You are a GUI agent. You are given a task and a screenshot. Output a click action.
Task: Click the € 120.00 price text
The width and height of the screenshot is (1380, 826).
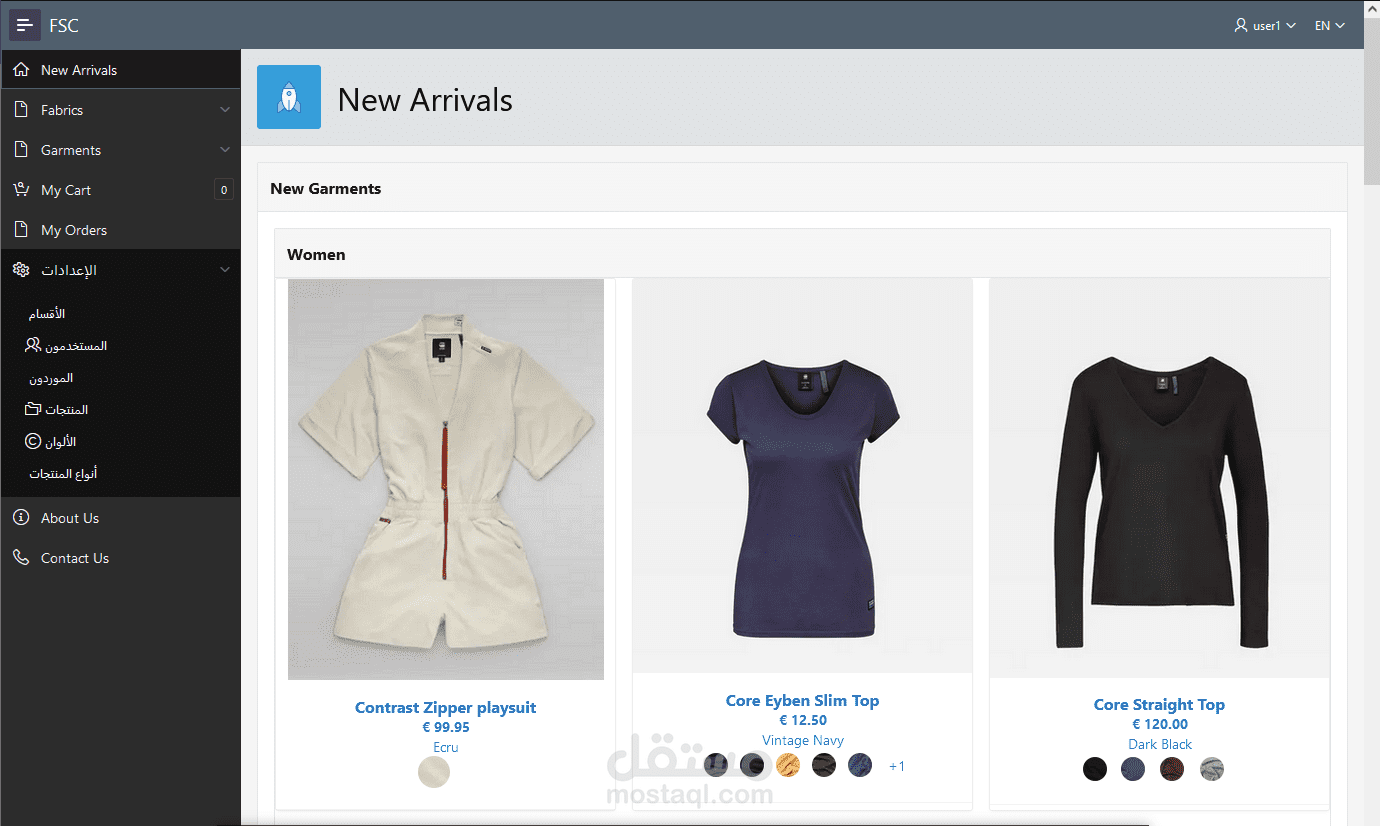click(x=1160, y=724)
